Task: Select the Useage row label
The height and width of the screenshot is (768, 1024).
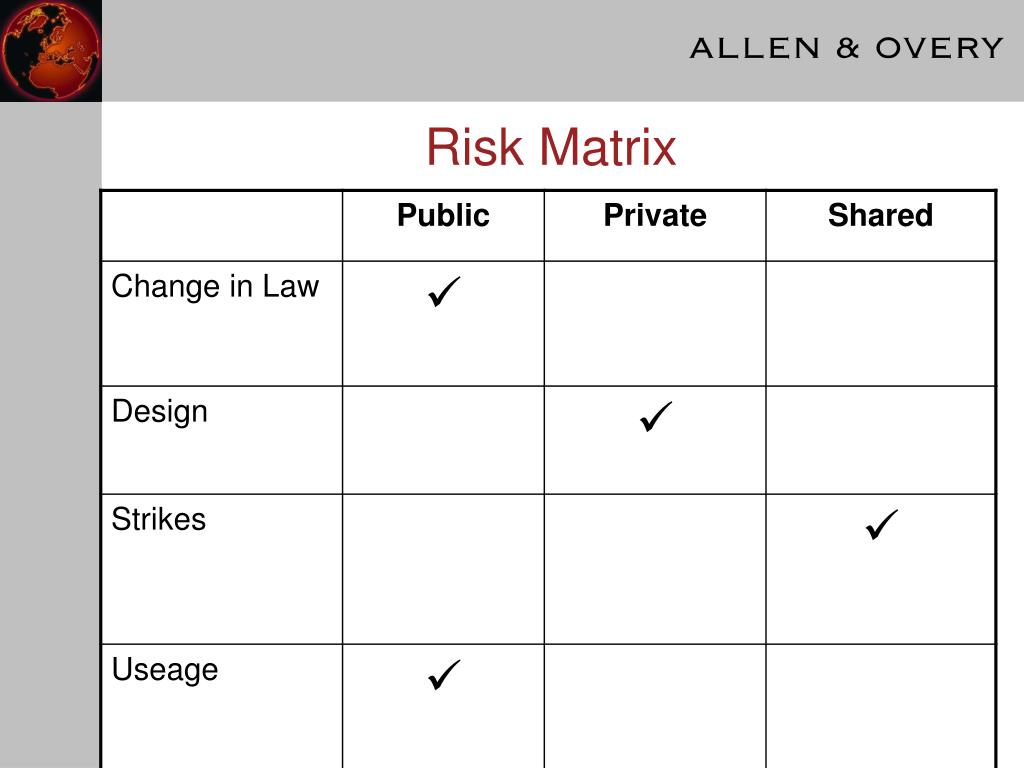Action: [165, 670]
